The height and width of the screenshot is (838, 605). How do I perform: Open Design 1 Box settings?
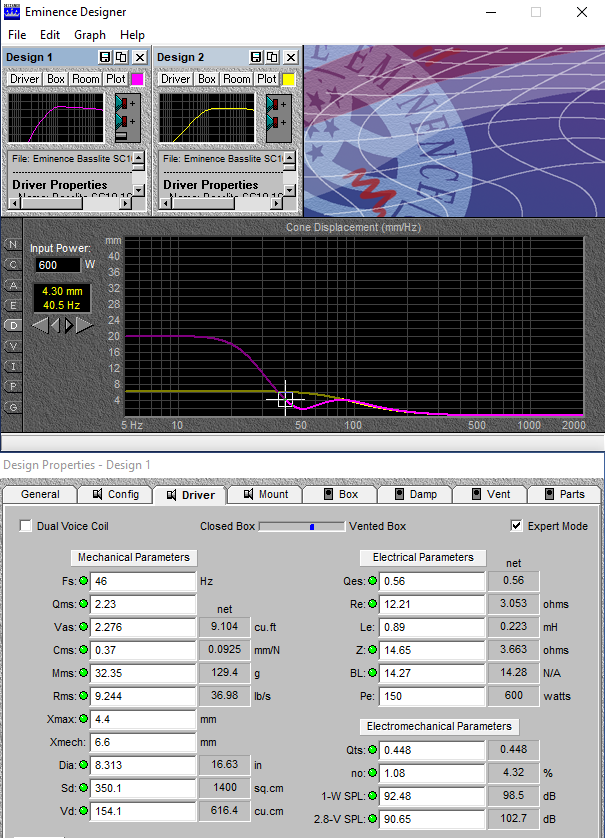(x=56, y=79)
